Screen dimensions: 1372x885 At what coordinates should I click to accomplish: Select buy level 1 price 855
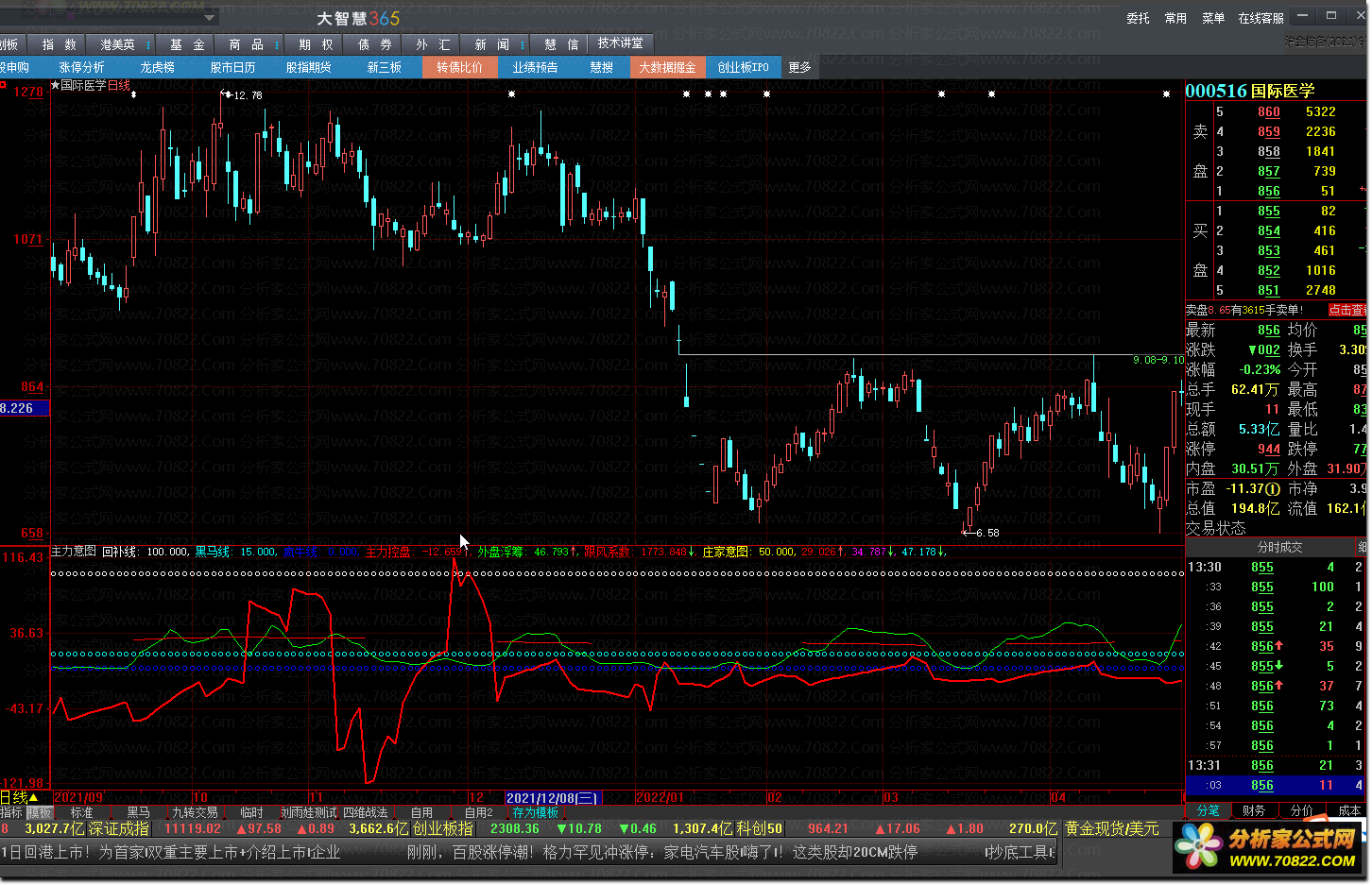pos(1268,211)
